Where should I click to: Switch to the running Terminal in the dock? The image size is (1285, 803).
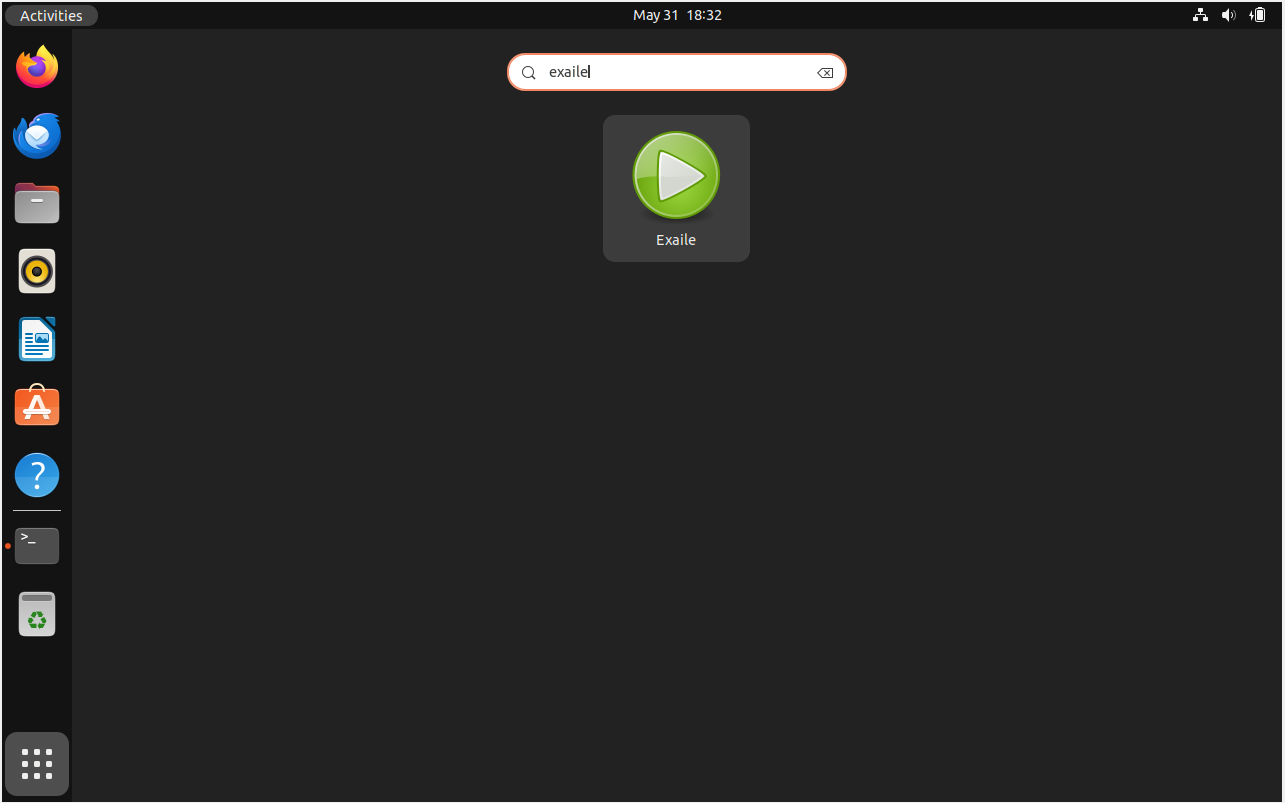pos(37,546)
